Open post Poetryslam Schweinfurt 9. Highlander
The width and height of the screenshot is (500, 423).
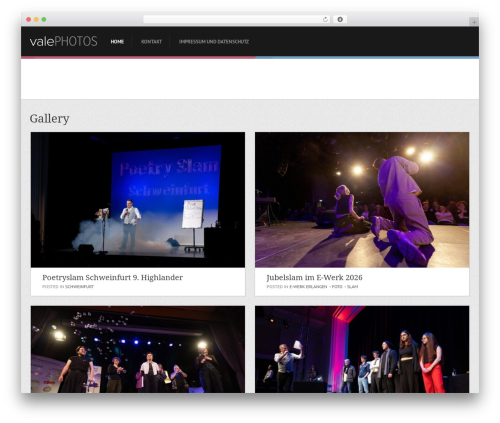click(x=112, y=277)
